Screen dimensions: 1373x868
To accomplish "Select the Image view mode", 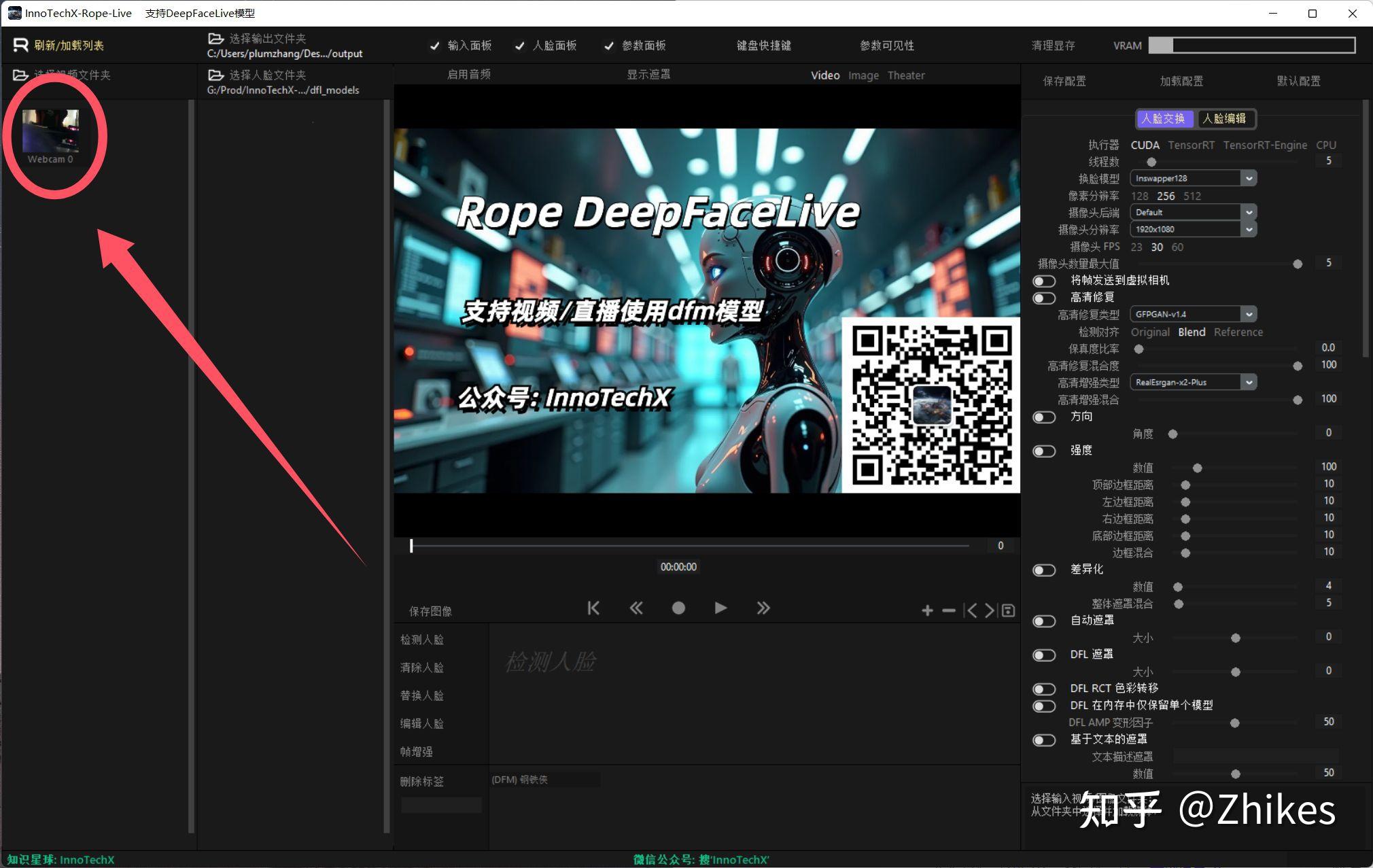I will pyautogui.click(x=863, y=75).
